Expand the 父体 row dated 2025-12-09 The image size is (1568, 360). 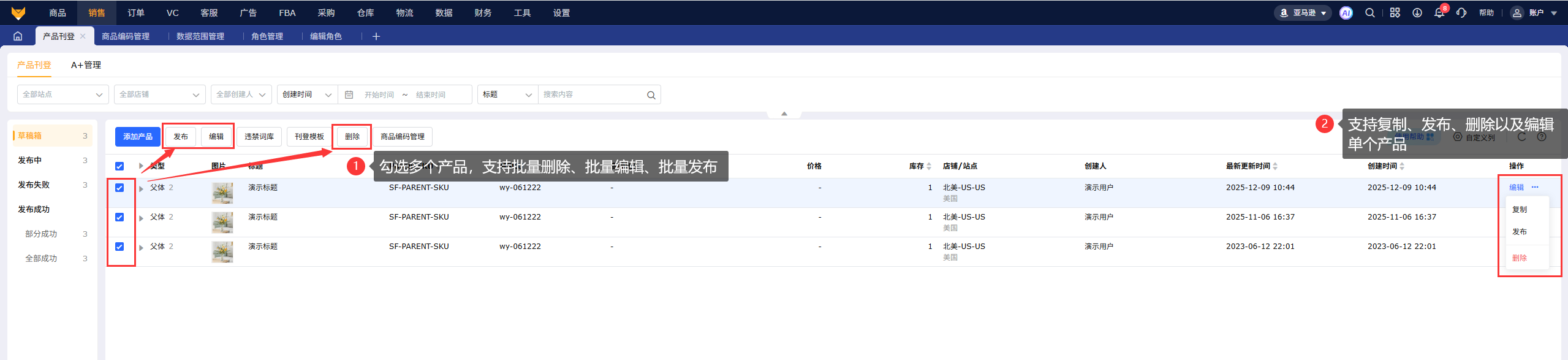pos(141,188)
